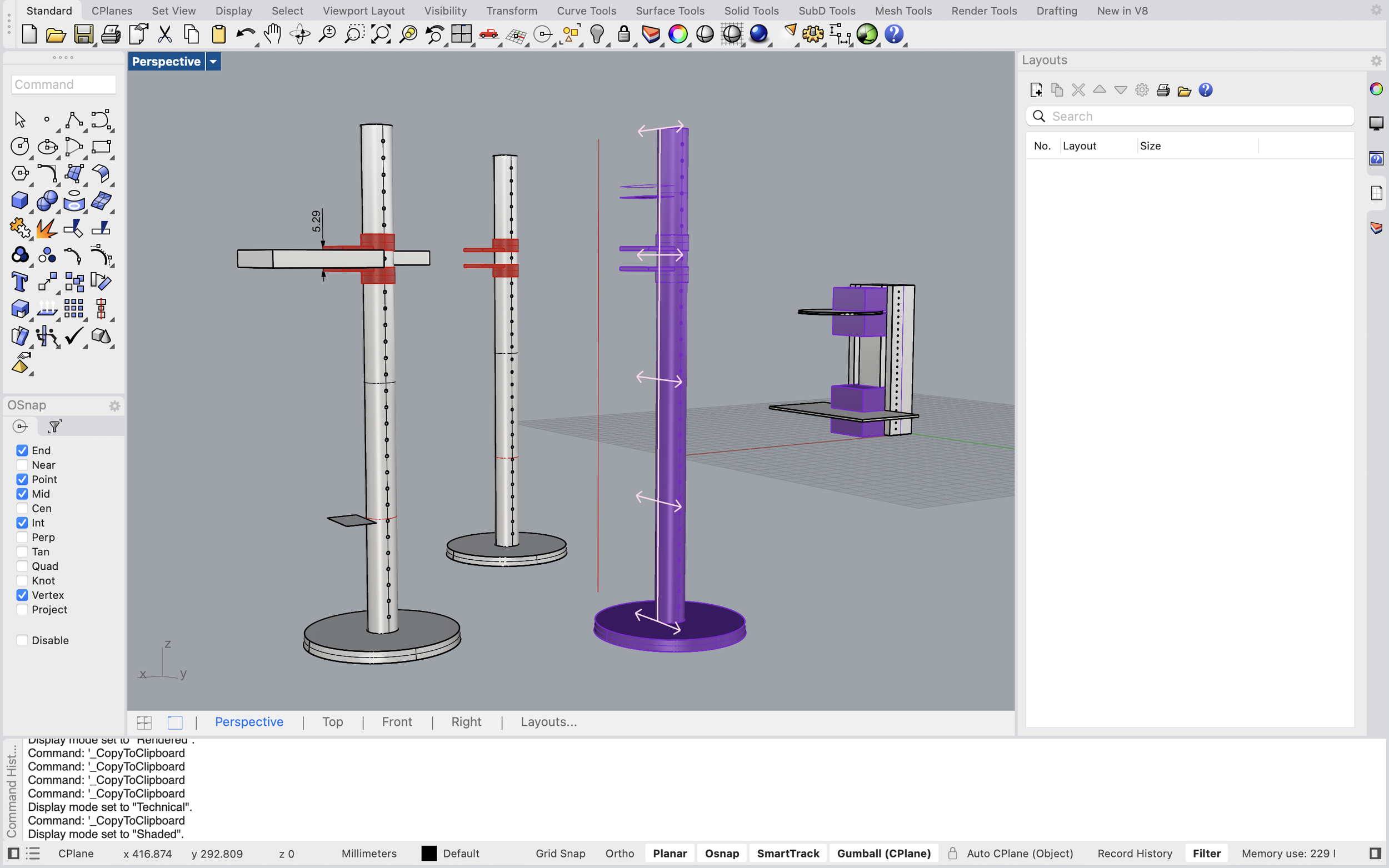Toggle SmartTrack in the status bar
The height and width of the screenshot is (868, 1389).
[x=788, y=853]
